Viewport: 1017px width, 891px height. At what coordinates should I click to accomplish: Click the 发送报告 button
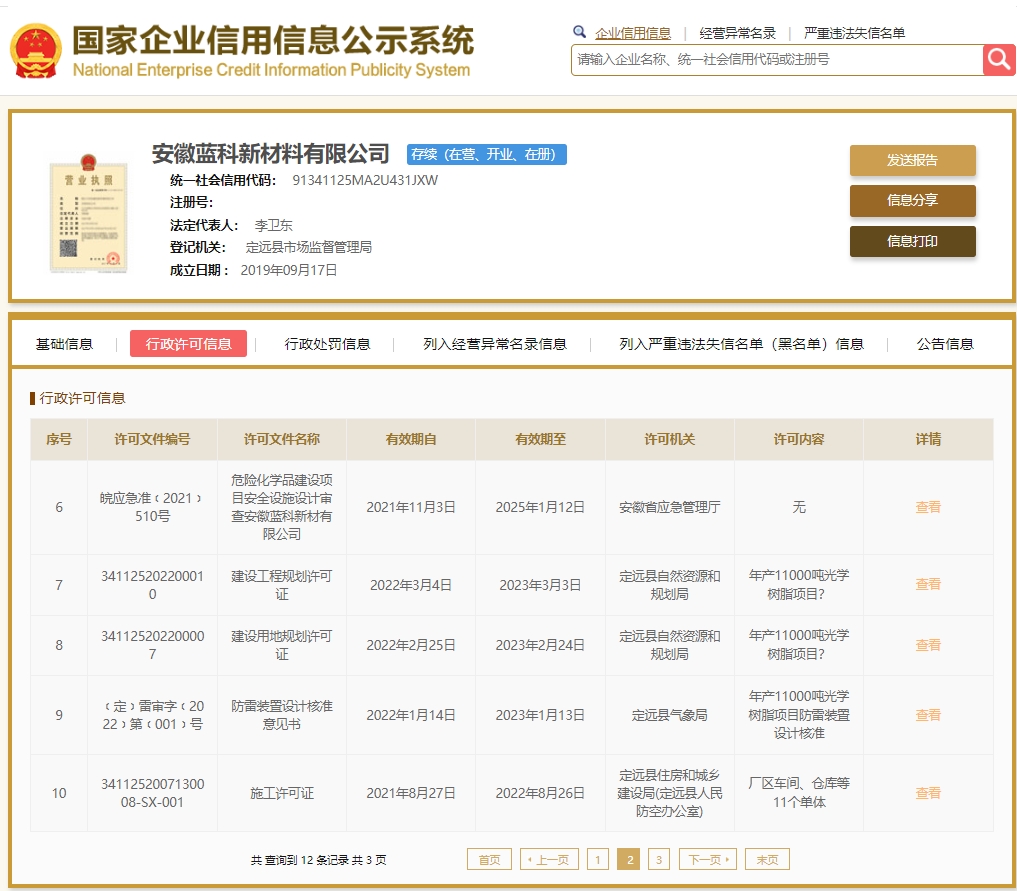(x=913, y=160)
